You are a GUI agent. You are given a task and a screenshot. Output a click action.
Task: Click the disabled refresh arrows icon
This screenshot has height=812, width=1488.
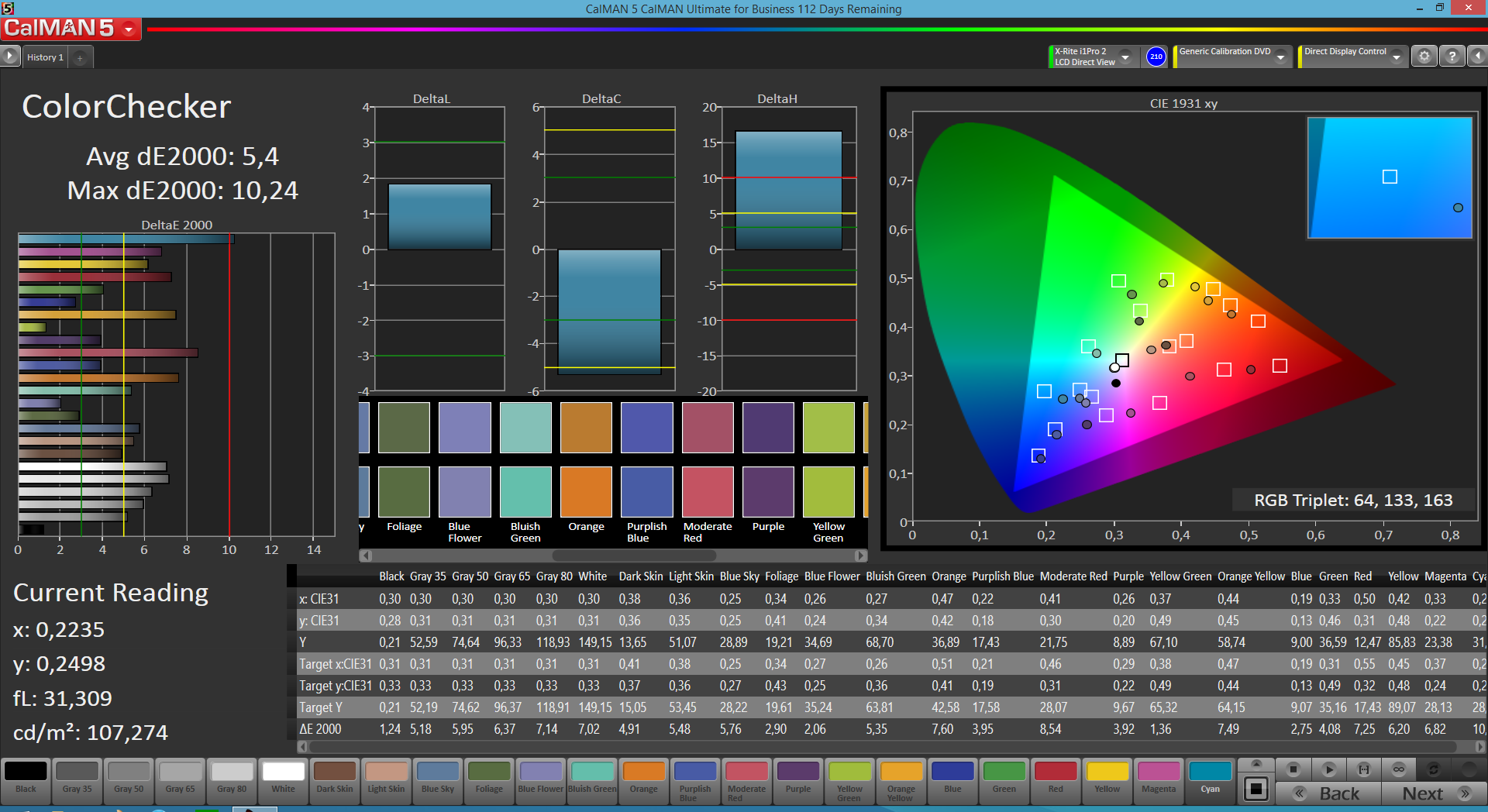pos(1434,769)
